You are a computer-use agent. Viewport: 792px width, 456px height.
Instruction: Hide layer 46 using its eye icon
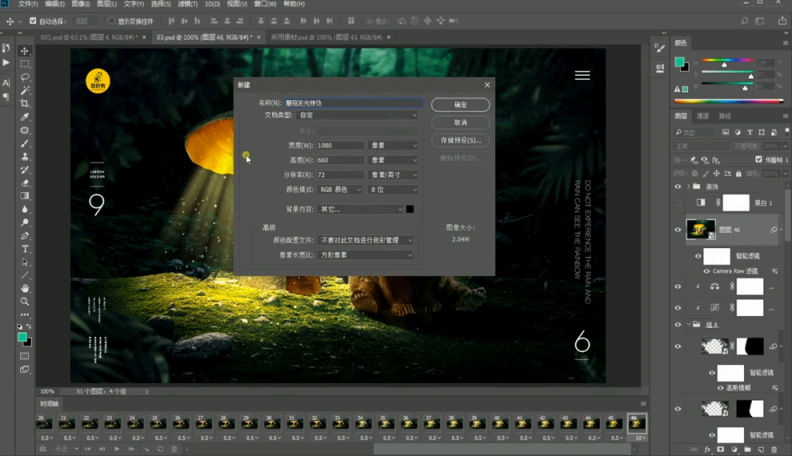(x=677, y=229)
